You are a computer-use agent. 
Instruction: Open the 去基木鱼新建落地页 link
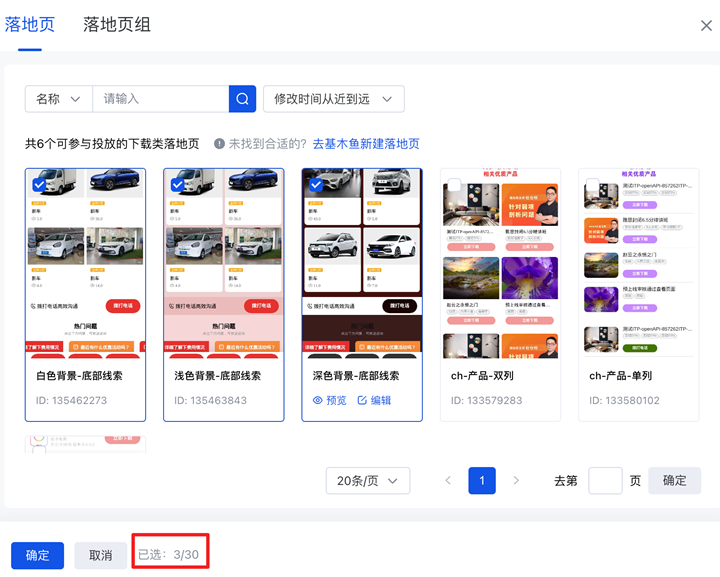click(366, 144)
